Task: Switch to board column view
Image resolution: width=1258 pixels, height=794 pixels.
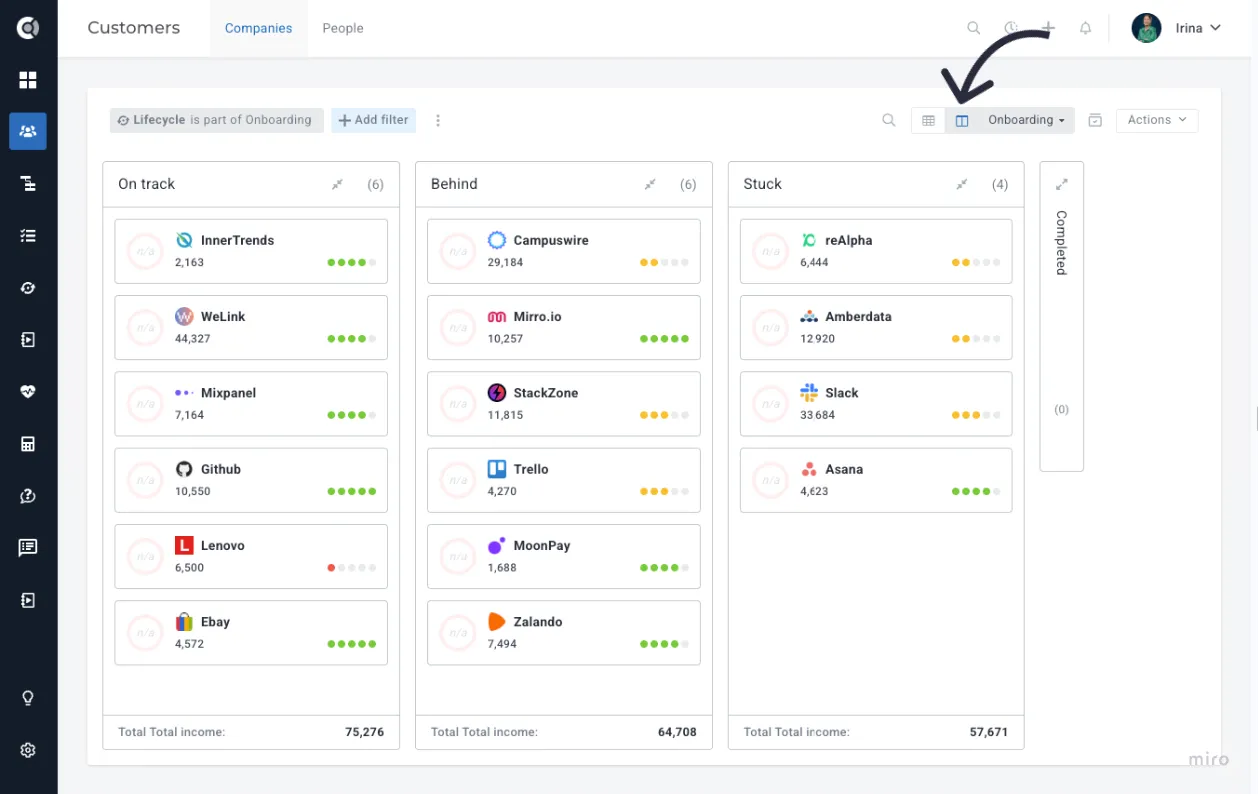Action: pos(962,120)
